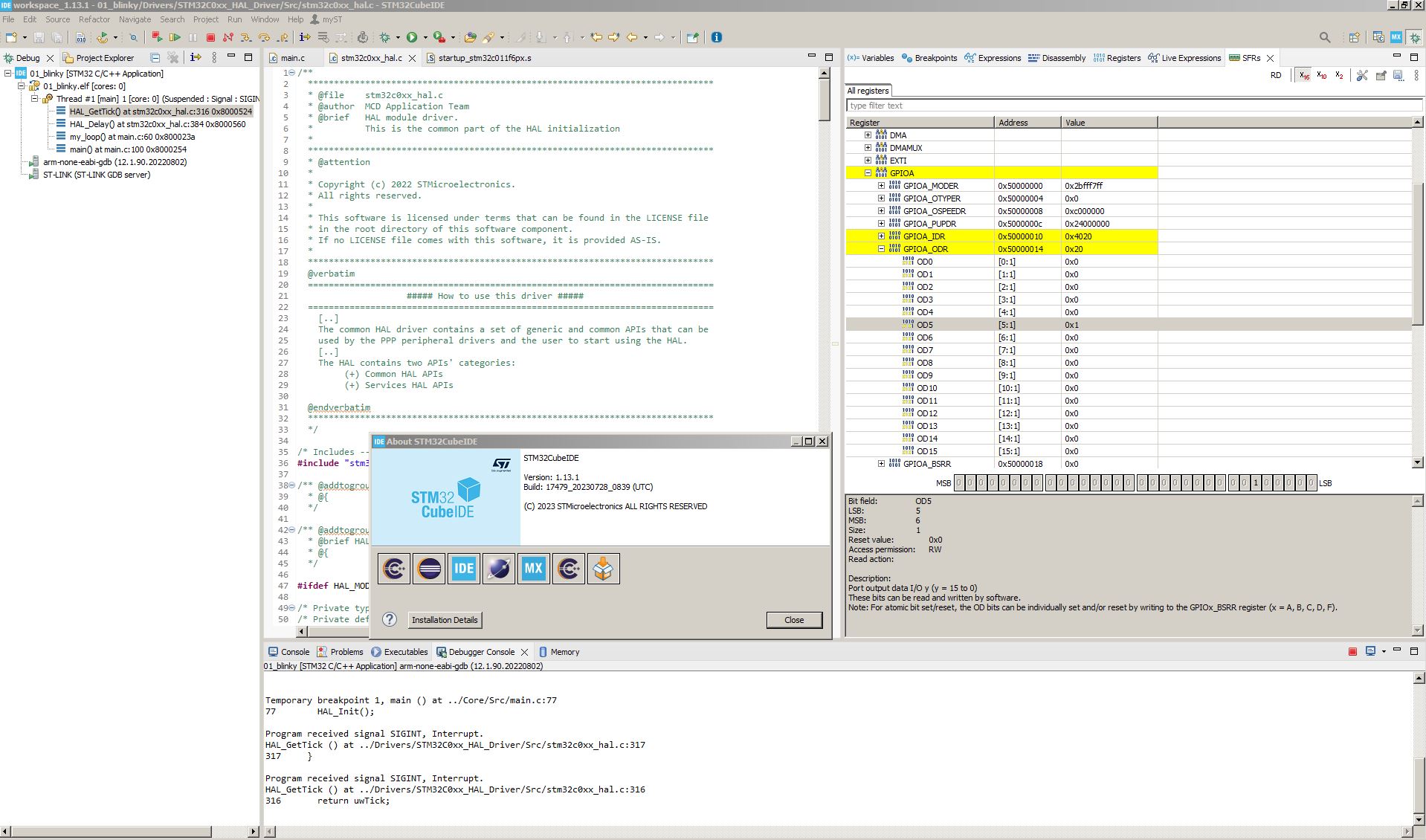Image resolution: width=1426 pixels, height=840 pixels.
Task: Click the CubeMX perspective icon in the top-right
Action: tap(1396, 37)
